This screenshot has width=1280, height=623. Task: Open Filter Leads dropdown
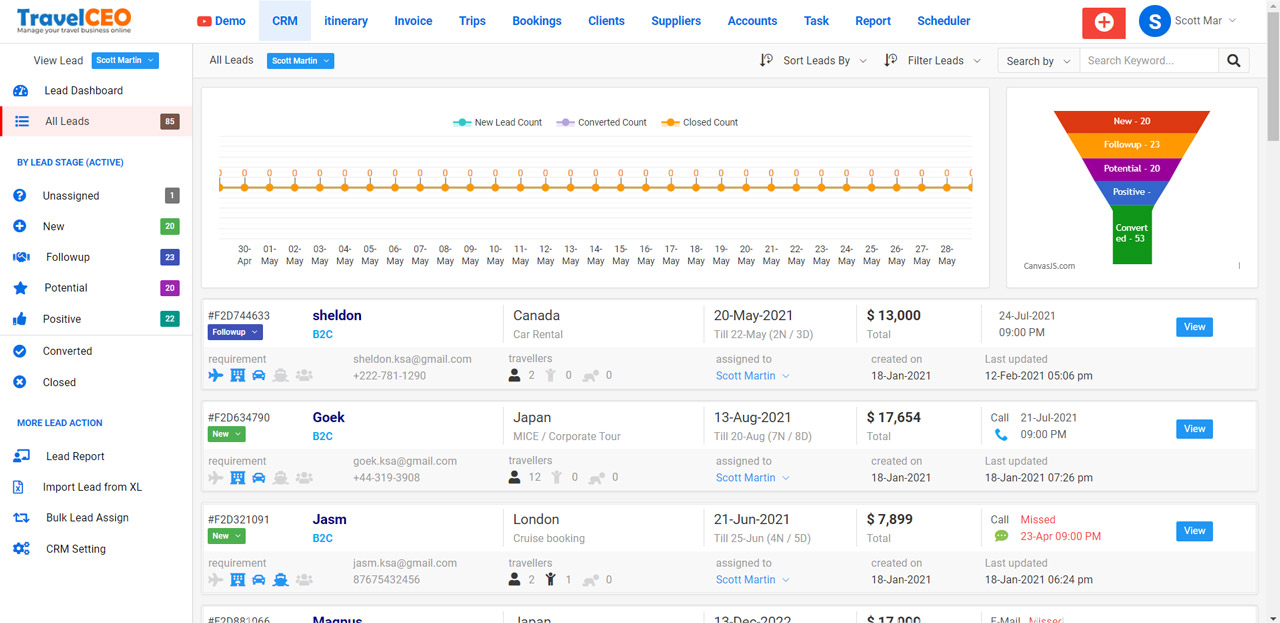pyautogui.click(x=933, y=61)
